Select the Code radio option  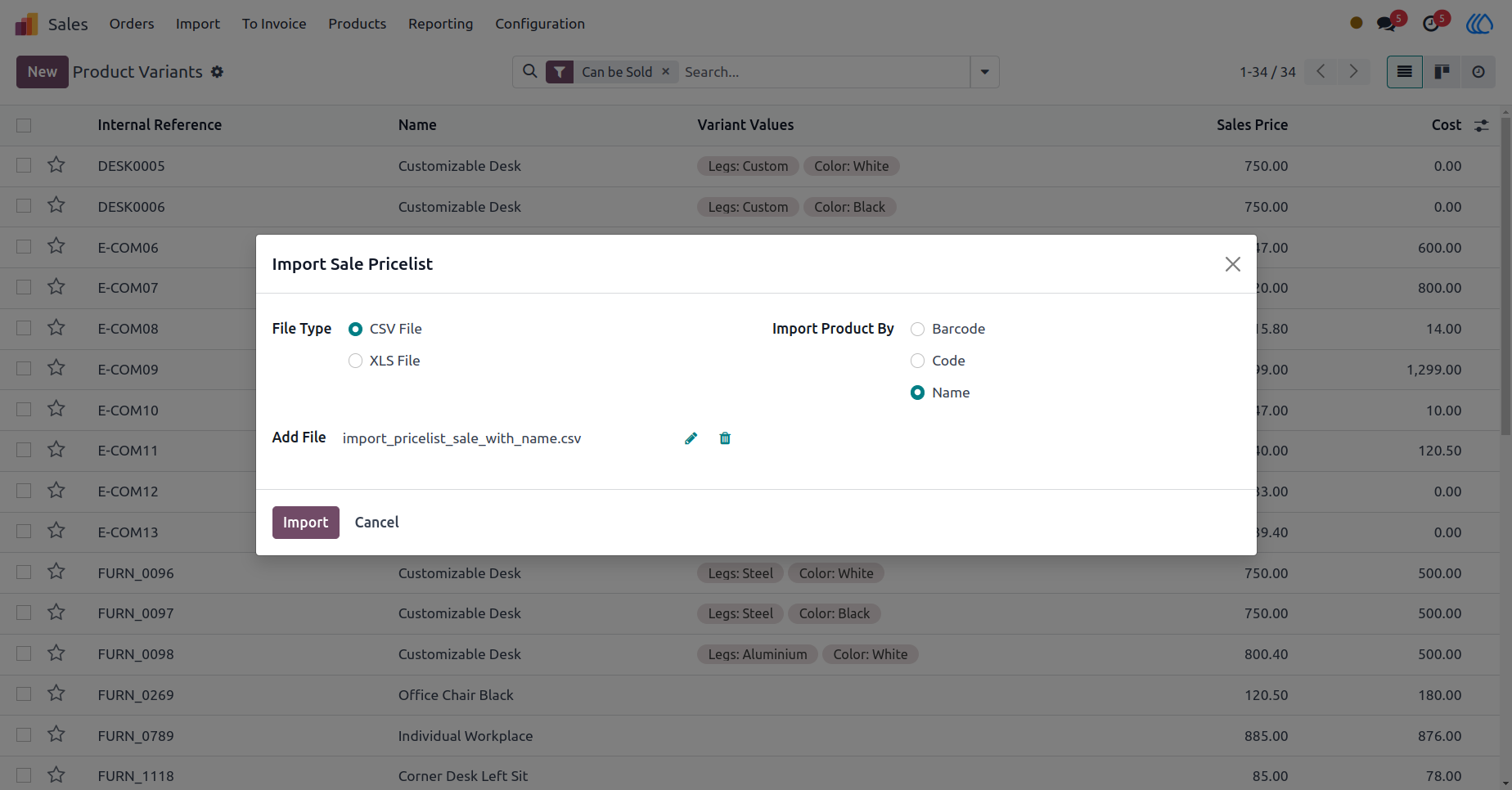[917, 361]
